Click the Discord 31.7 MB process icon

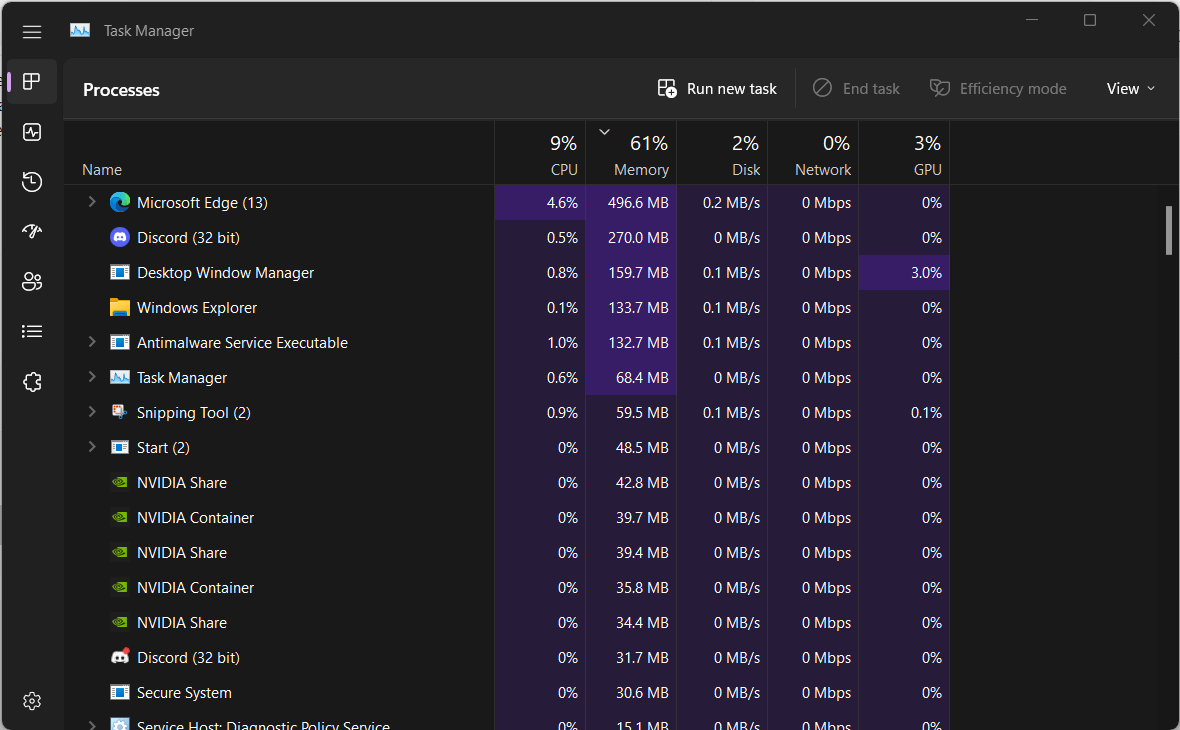pos(120,657)
